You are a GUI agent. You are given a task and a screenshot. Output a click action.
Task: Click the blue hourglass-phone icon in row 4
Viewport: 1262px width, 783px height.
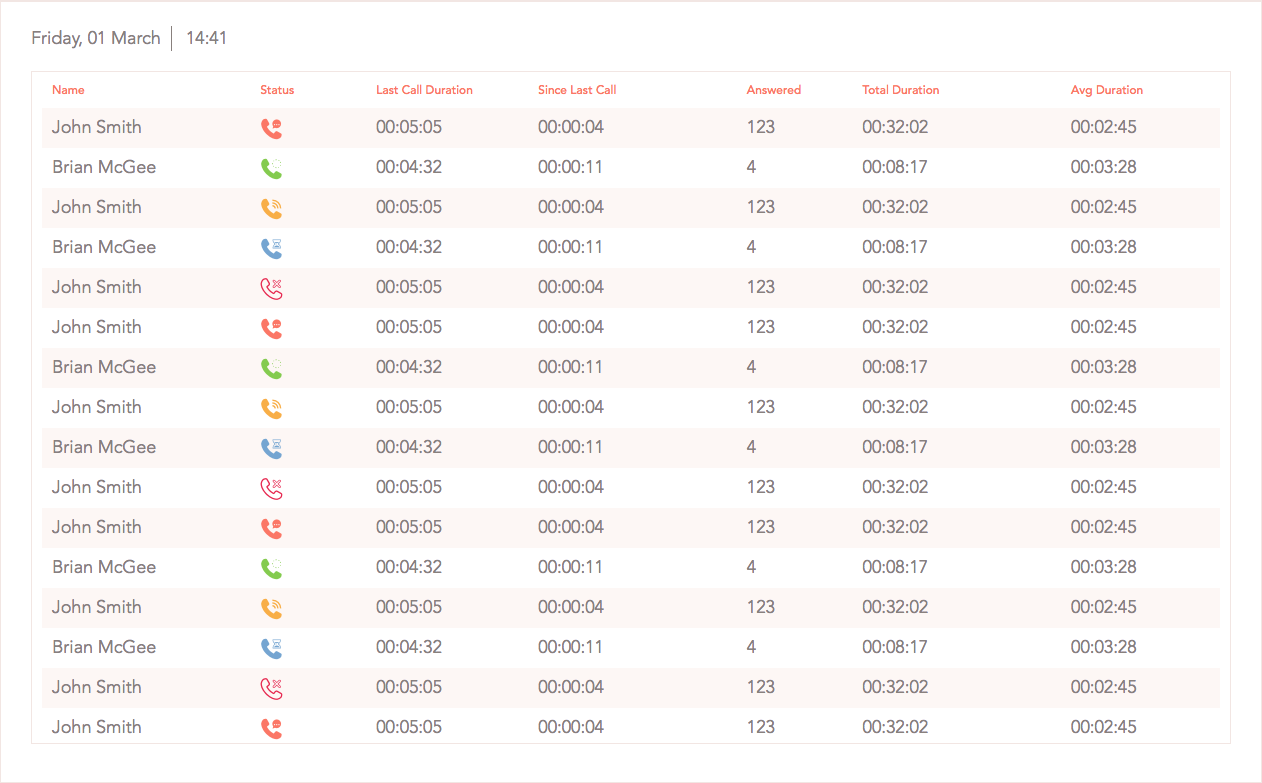point(271,248)
